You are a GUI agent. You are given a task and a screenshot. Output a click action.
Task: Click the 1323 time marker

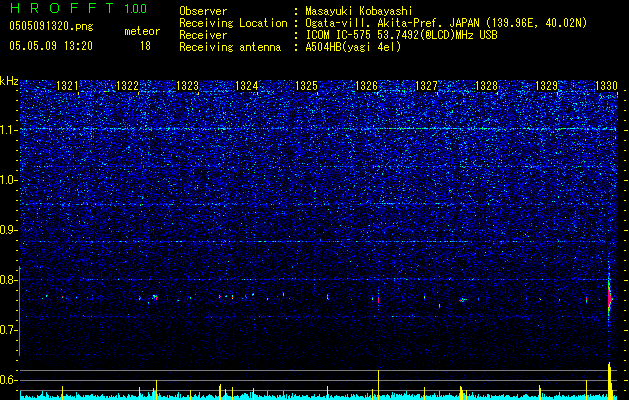click(187, 86)
